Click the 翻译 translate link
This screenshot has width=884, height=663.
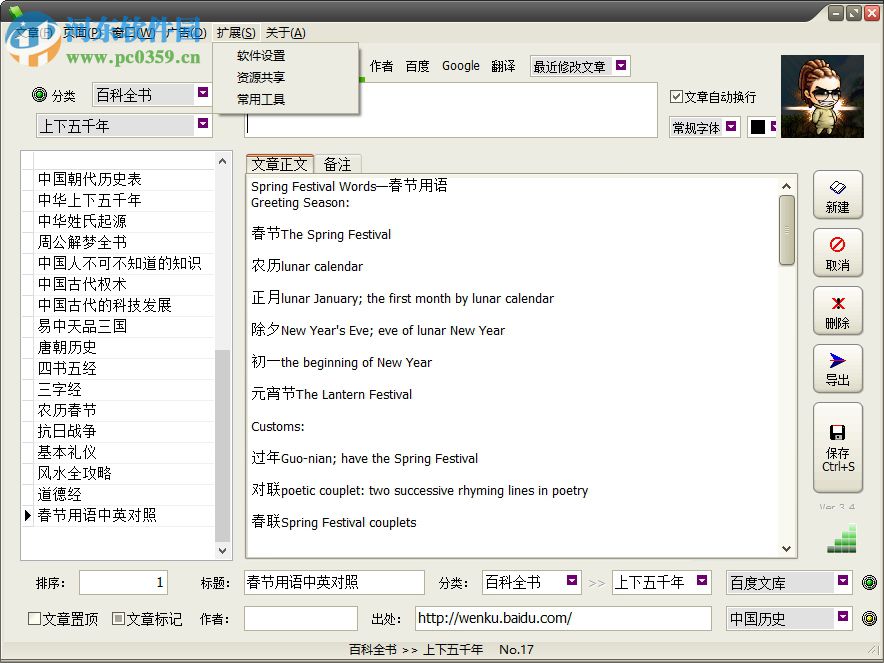[x=503, y=66]
